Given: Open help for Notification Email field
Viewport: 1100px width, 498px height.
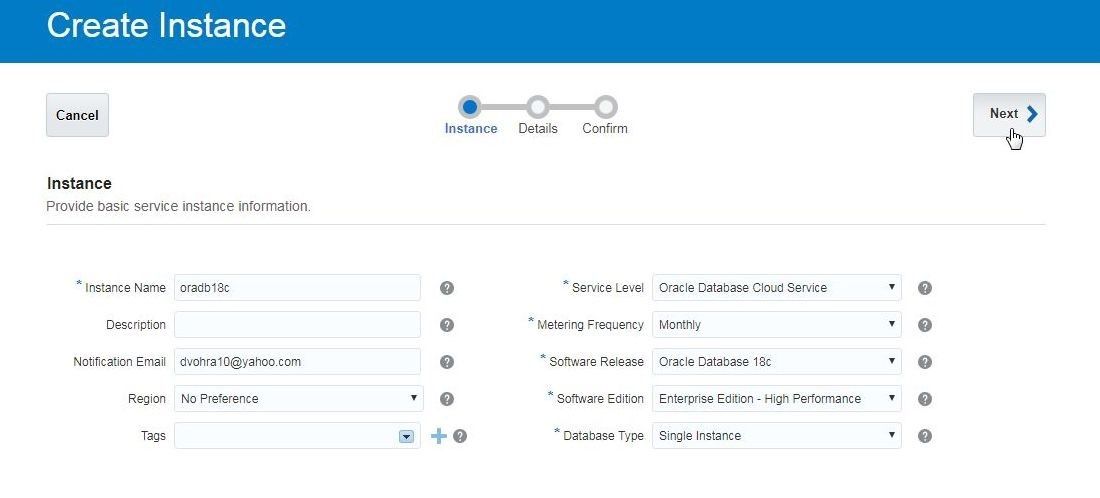Looking at the screenshot, I should (447, 362).
